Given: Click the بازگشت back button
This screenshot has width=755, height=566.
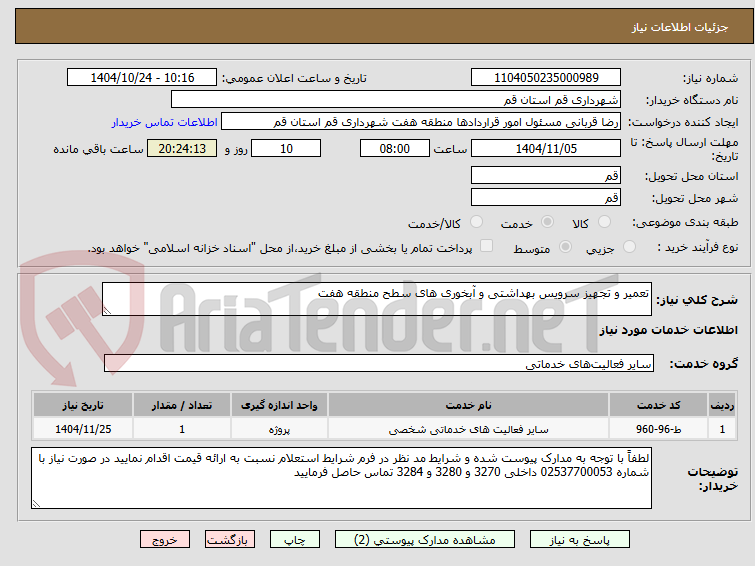Looking at the screenshot, I should (229, 540).
